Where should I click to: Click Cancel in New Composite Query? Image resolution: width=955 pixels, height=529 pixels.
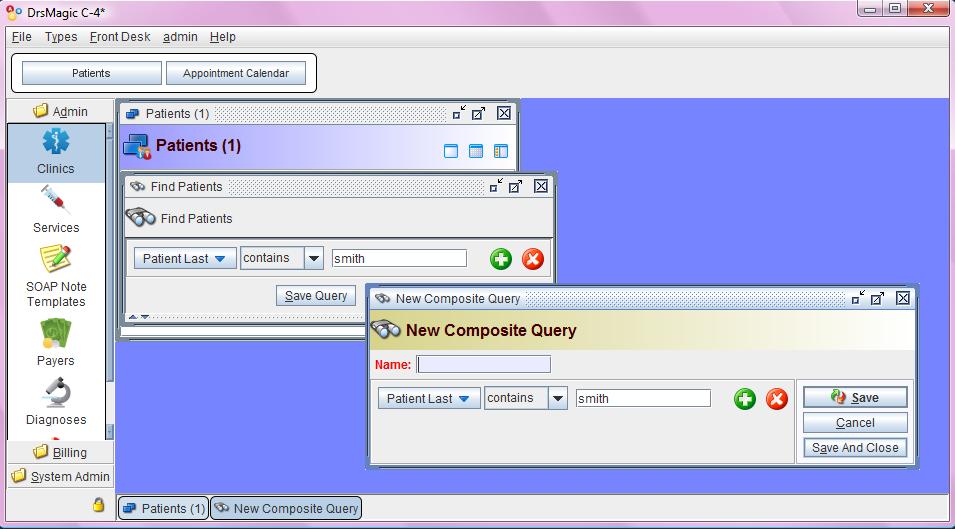click(855, 422)
